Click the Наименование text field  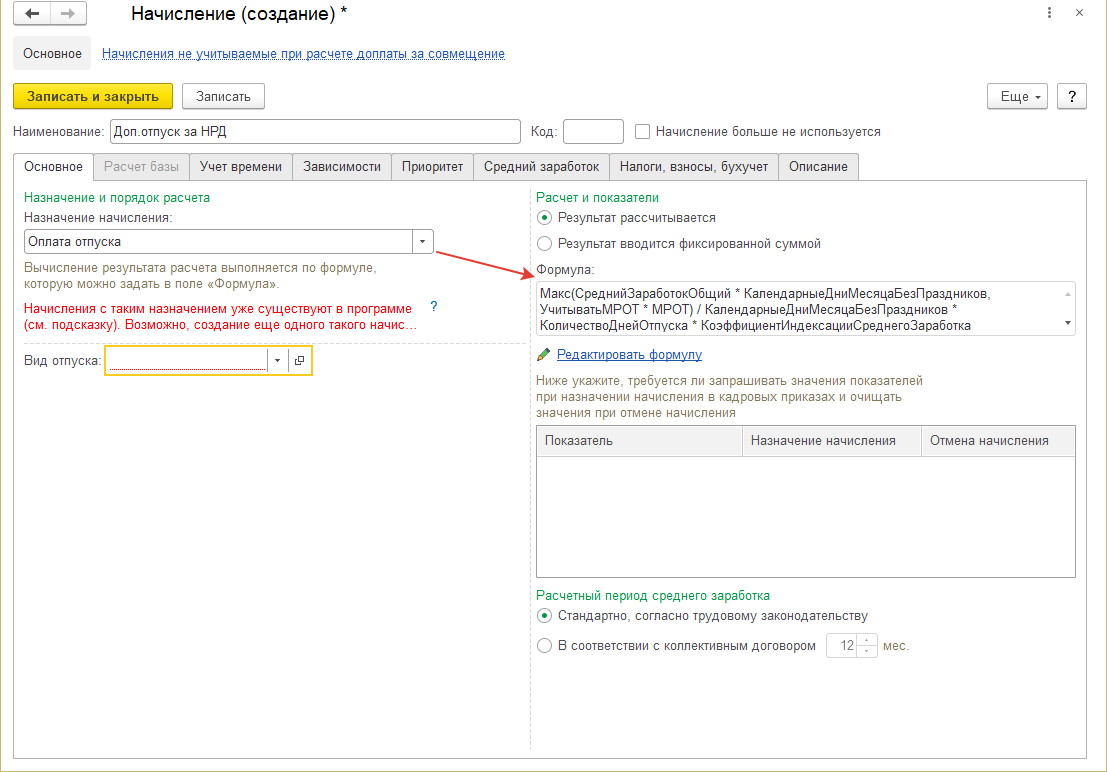315,131
